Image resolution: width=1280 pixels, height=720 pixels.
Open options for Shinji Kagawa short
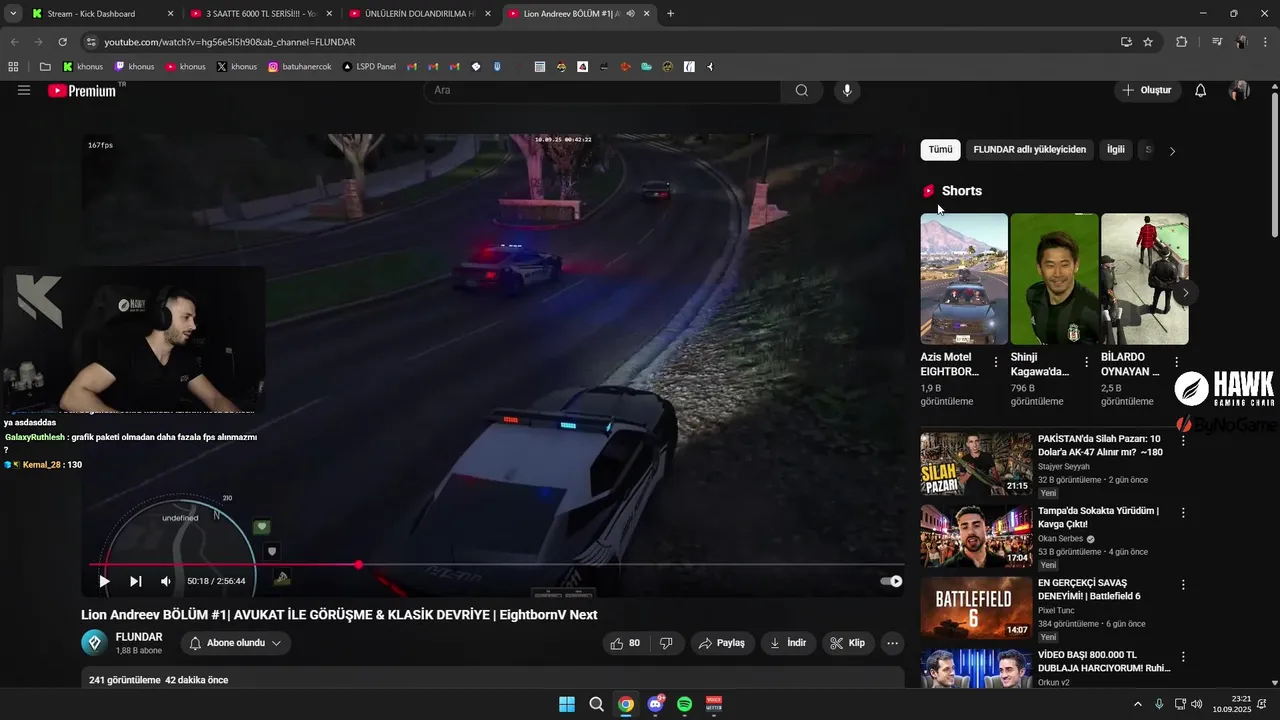coord(1087,362)
